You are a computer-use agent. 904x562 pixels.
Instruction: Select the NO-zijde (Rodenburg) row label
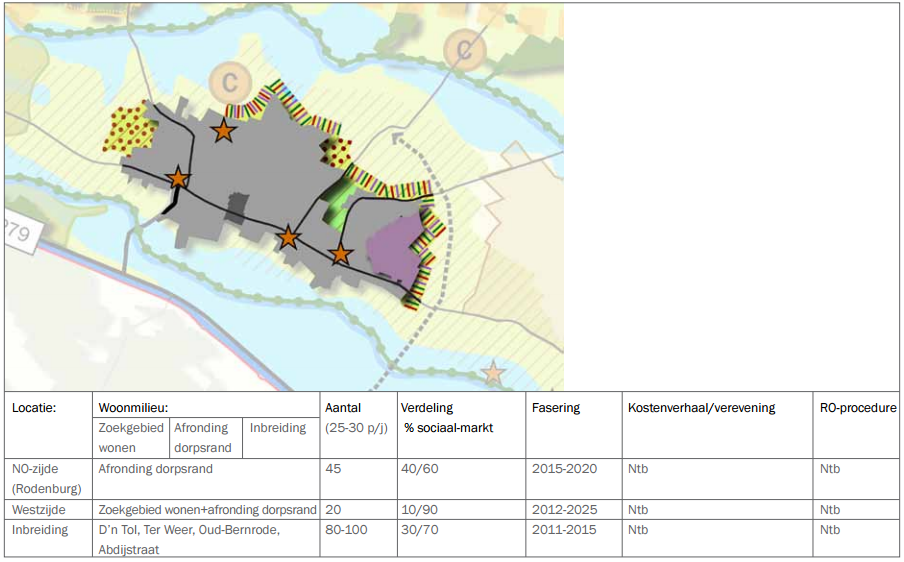(x=47, y=479)
